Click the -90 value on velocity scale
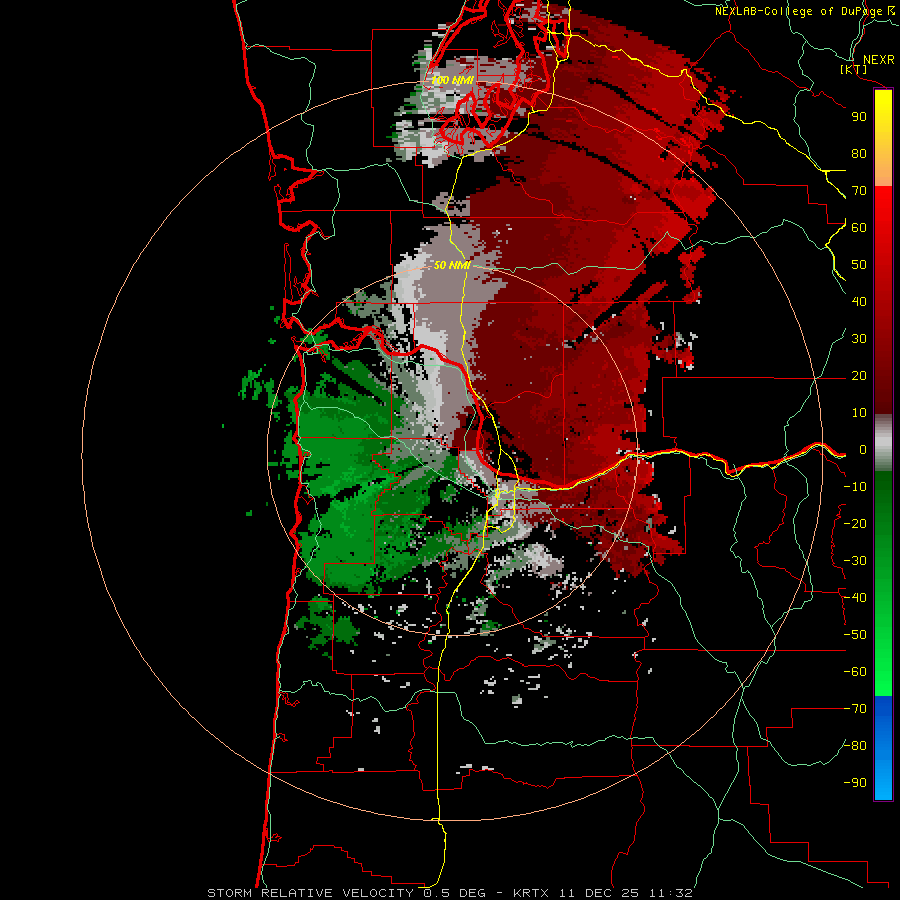This screenshot has height=900, width=900. (855, 783)
